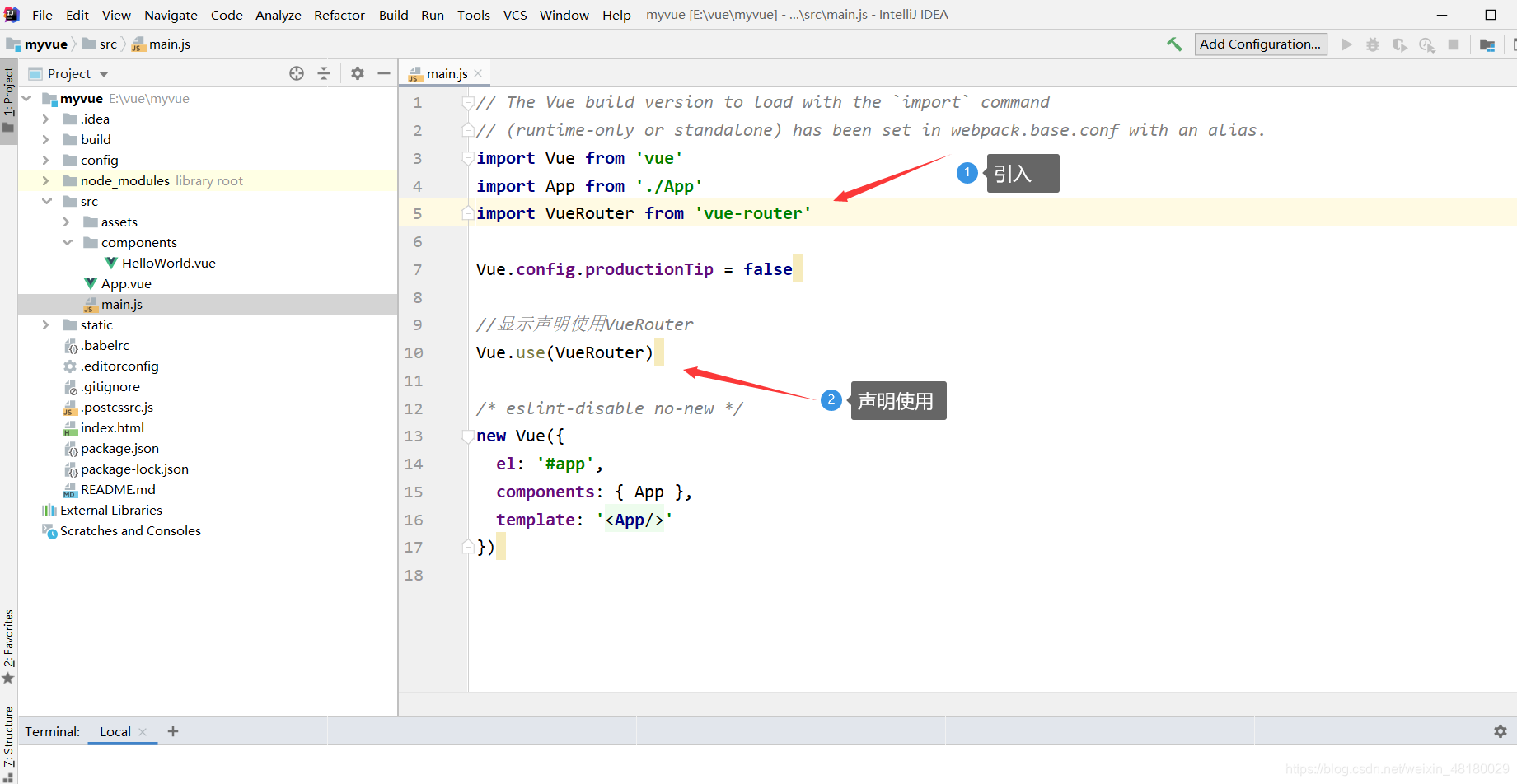Open the Project Structure icon
1517x784 pixels.
point(1487,44)
